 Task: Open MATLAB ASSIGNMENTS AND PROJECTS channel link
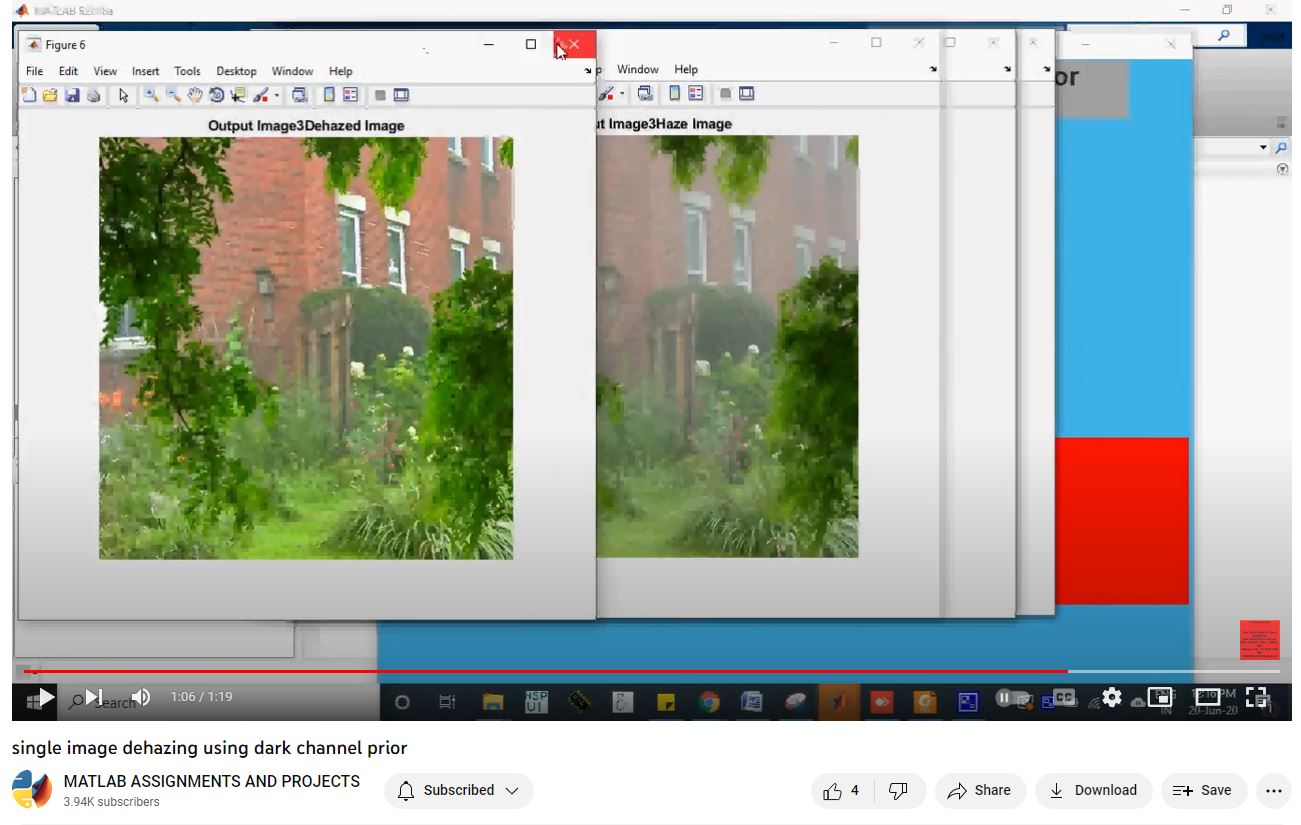click(x=212, y=781)
